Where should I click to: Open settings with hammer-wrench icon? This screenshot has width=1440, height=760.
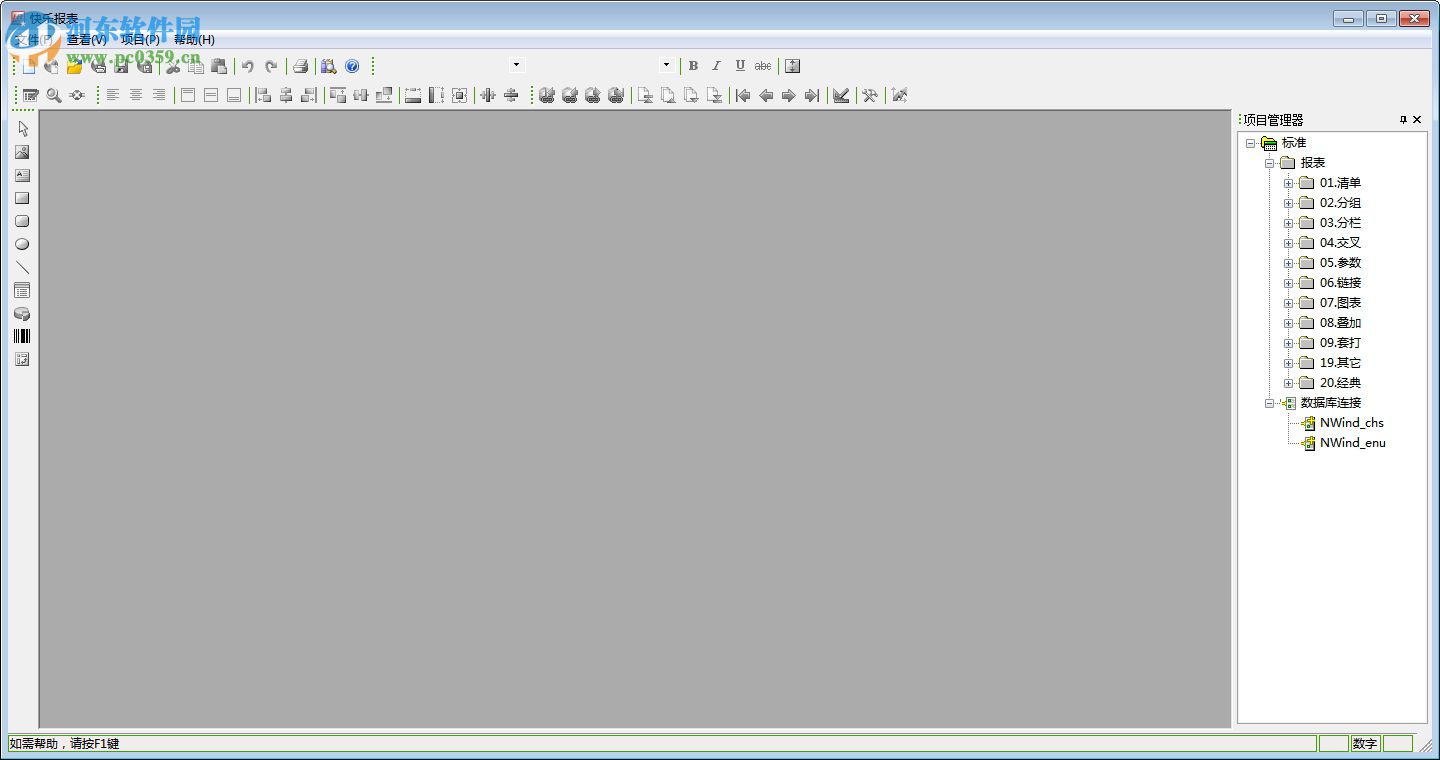click(x=870, y=95)
